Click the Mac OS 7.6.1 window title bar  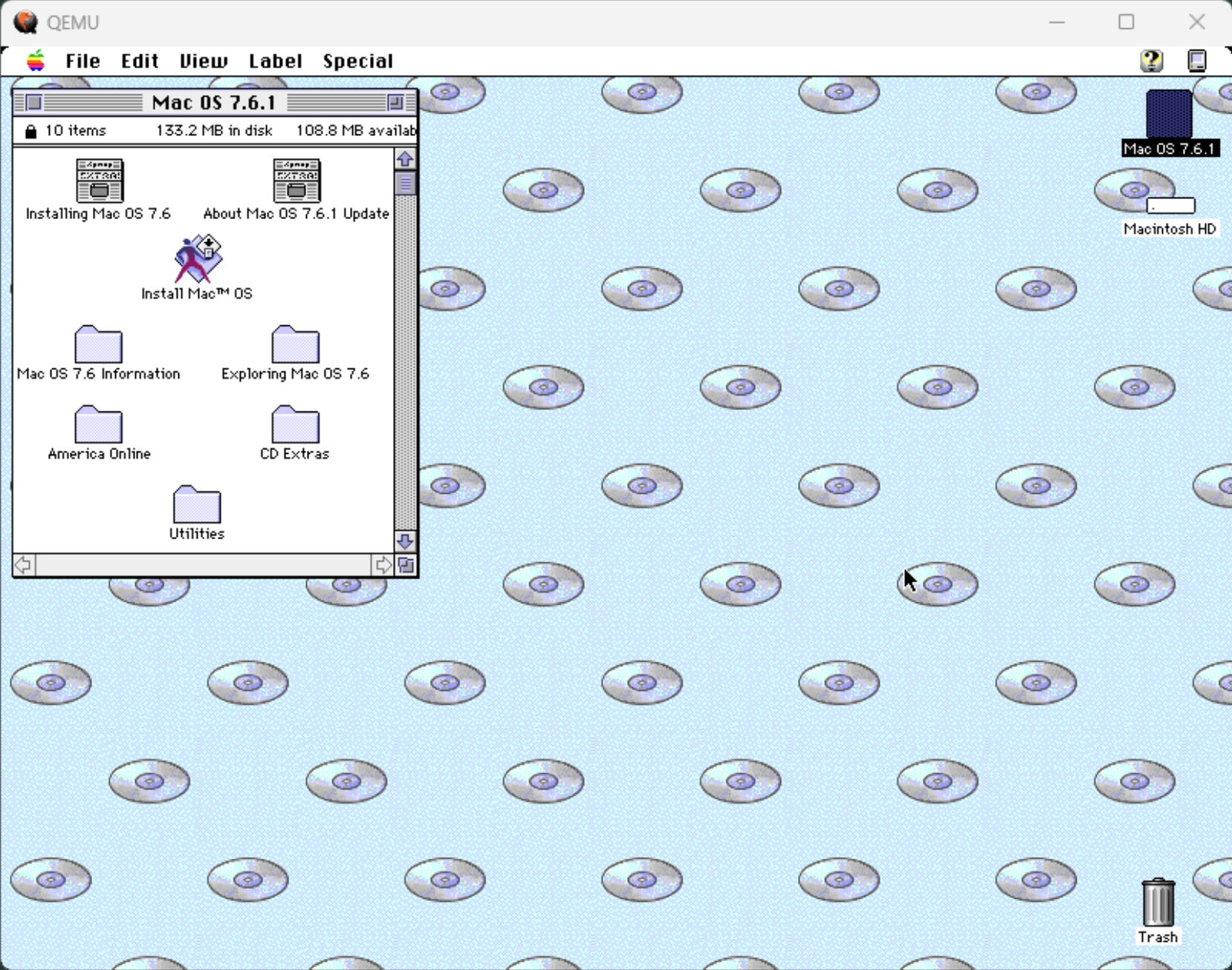215,102
